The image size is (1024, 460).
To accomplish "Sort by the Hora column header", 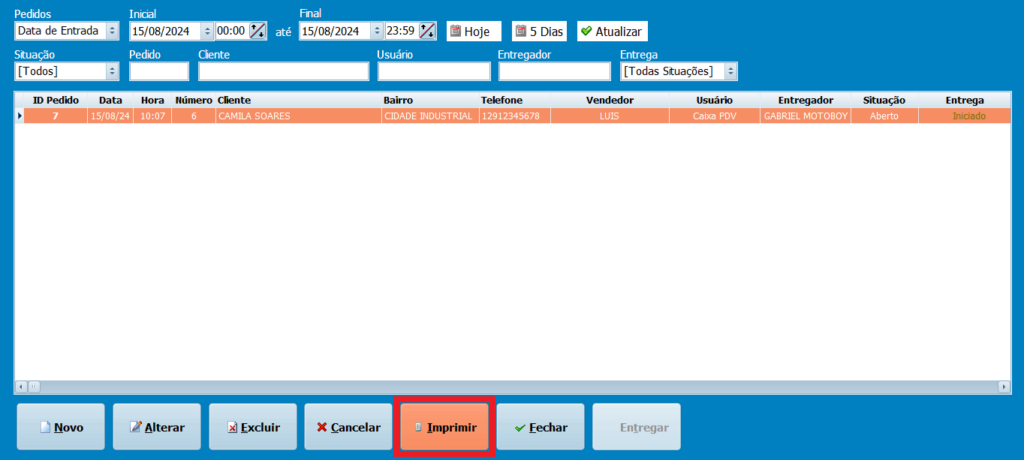I will pyautogui.click(x=152, y=100).
